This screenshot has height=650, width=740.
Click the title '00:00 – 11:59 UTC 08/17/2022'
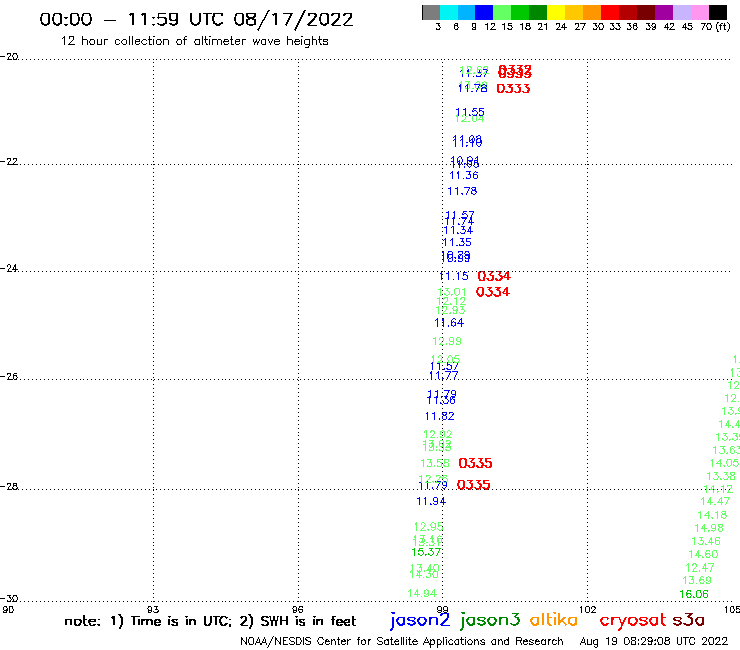tap(196, 19)
